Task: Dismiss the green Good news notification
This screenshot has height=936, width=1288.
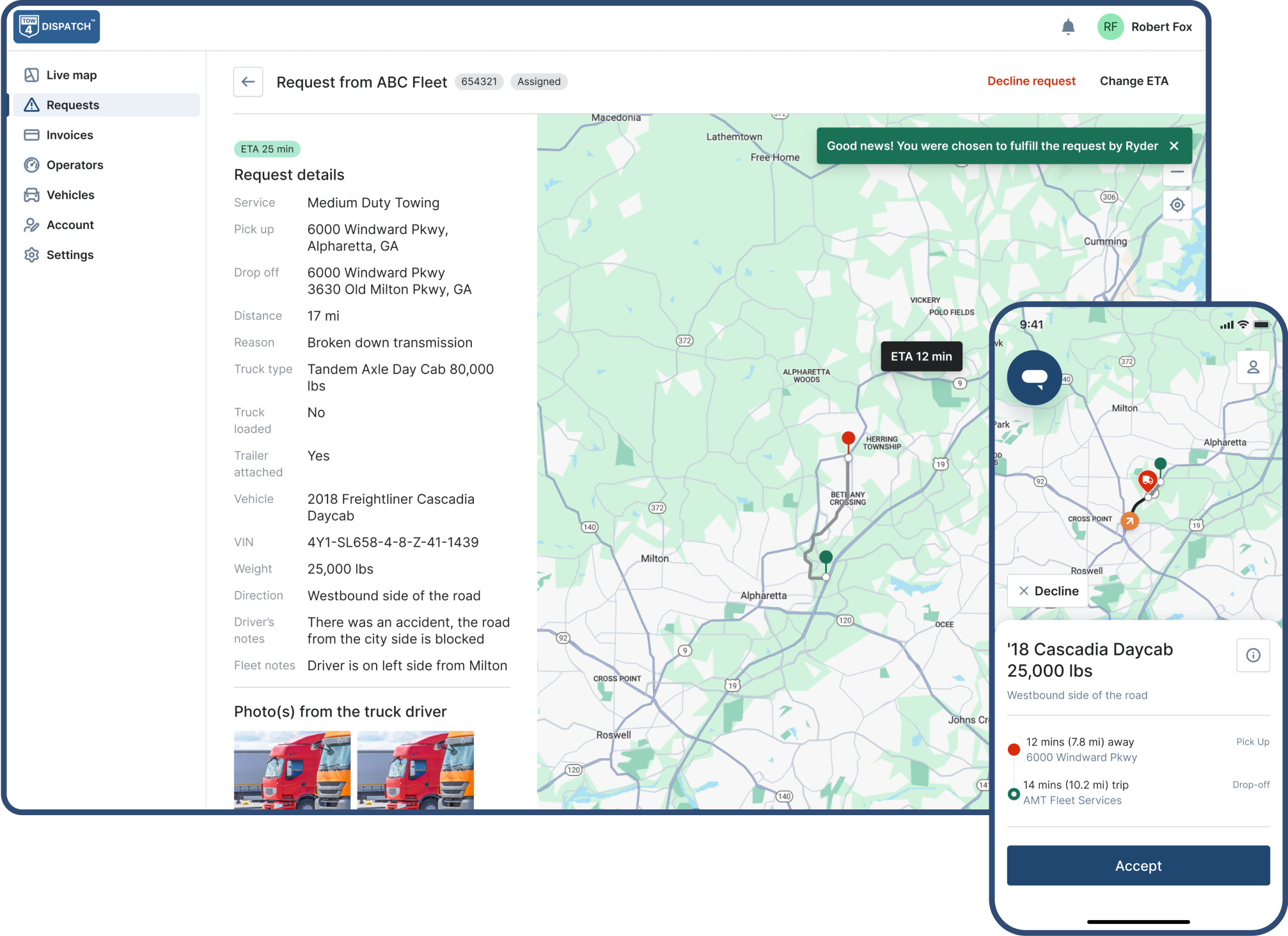Action: (x=1174, y=146)
